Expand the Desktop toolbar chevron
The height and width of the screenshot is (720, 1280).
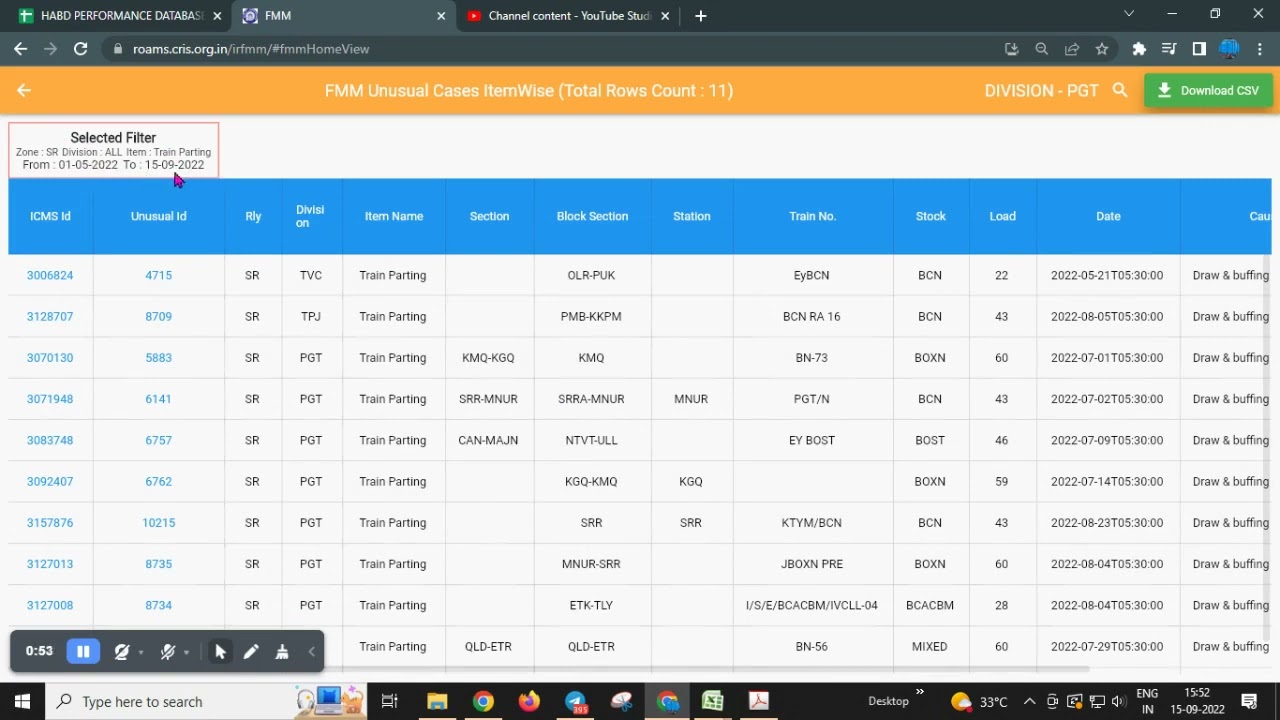point(920,692)
